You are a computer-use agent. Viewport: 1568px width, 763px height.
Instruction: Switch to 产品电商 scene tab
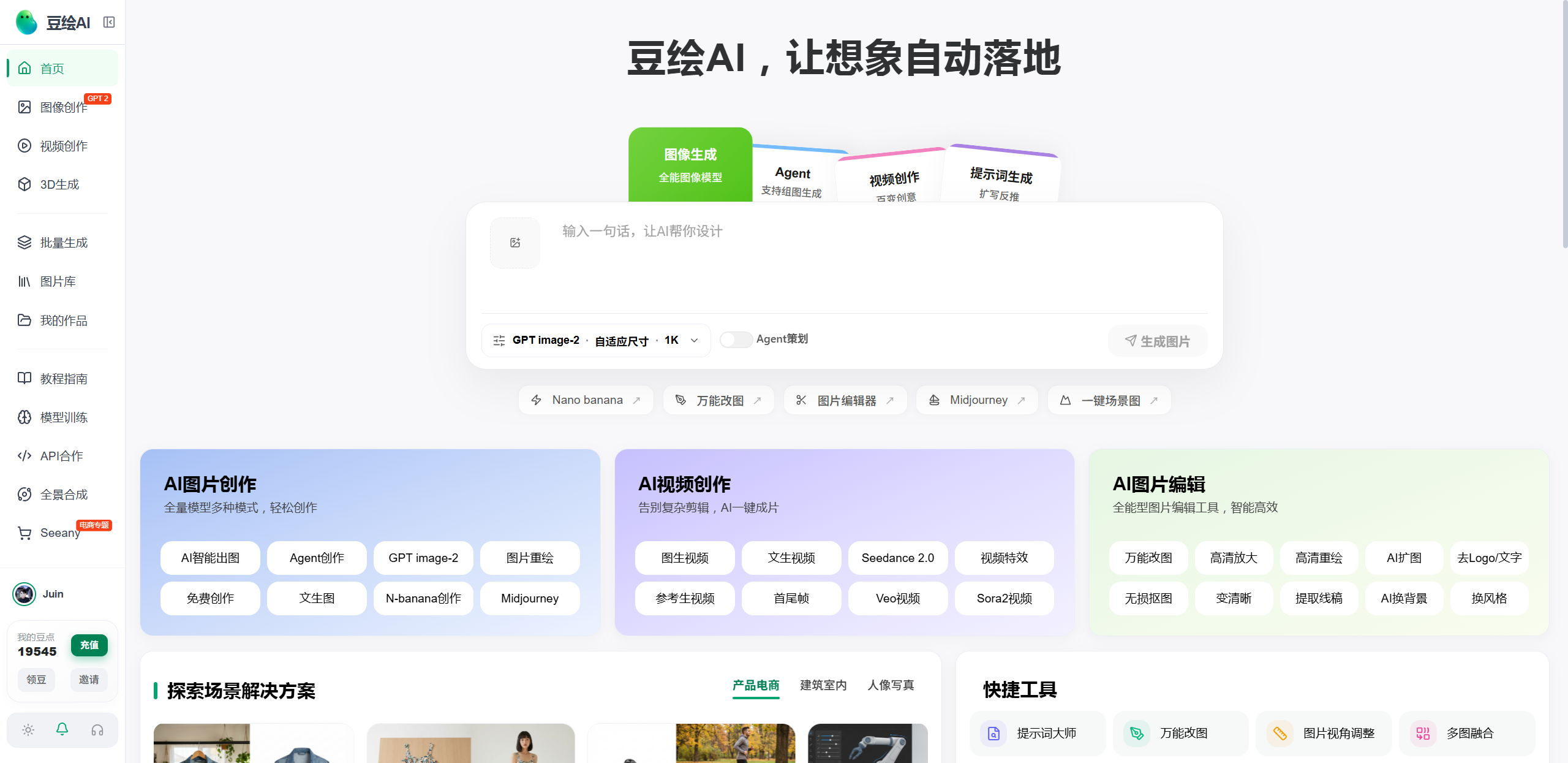coord(756,685)
